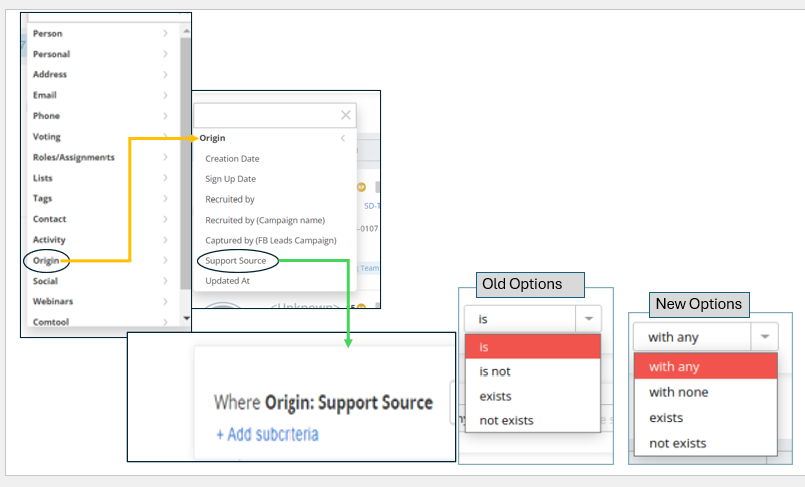Open the 'with any' dropdown arrow
This screenshot has width=805, height=487.
click(764, 337)
